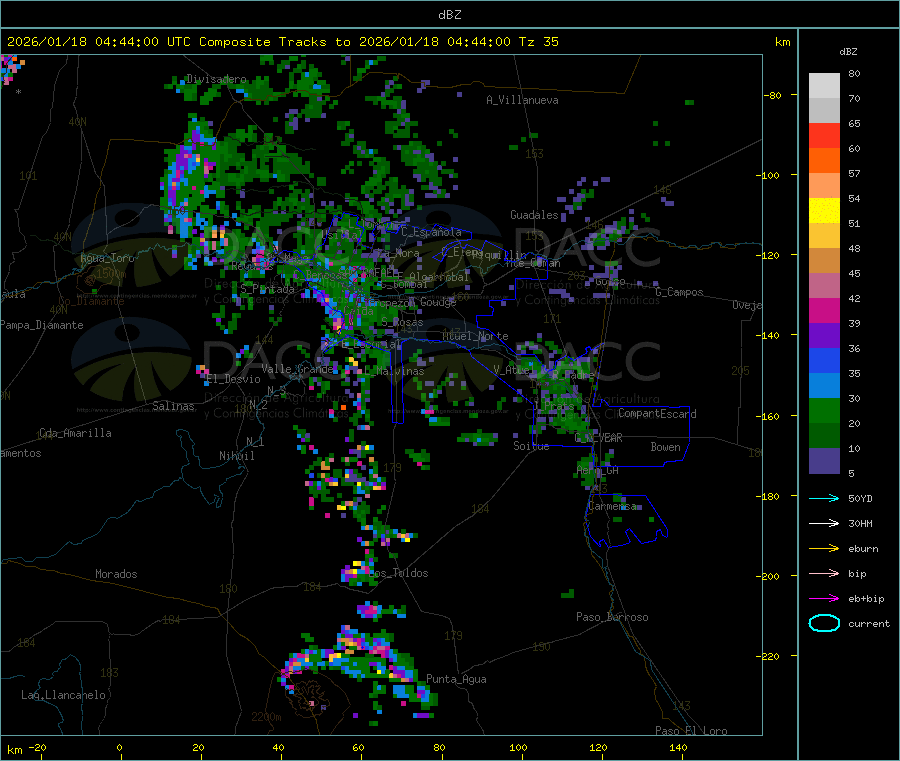
Task: Click the white 30HM track arrow
Action: (824, 523)
